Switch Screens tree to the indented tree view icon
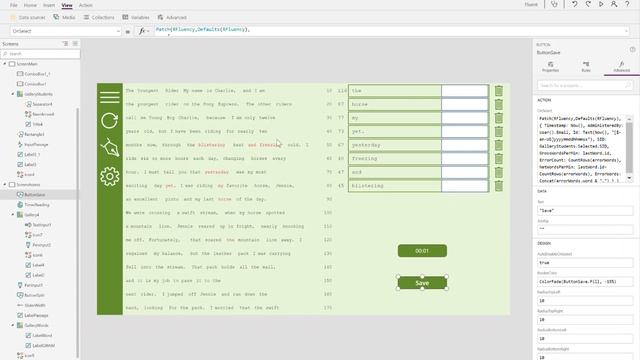640x360 pixels. click(65, 44)
